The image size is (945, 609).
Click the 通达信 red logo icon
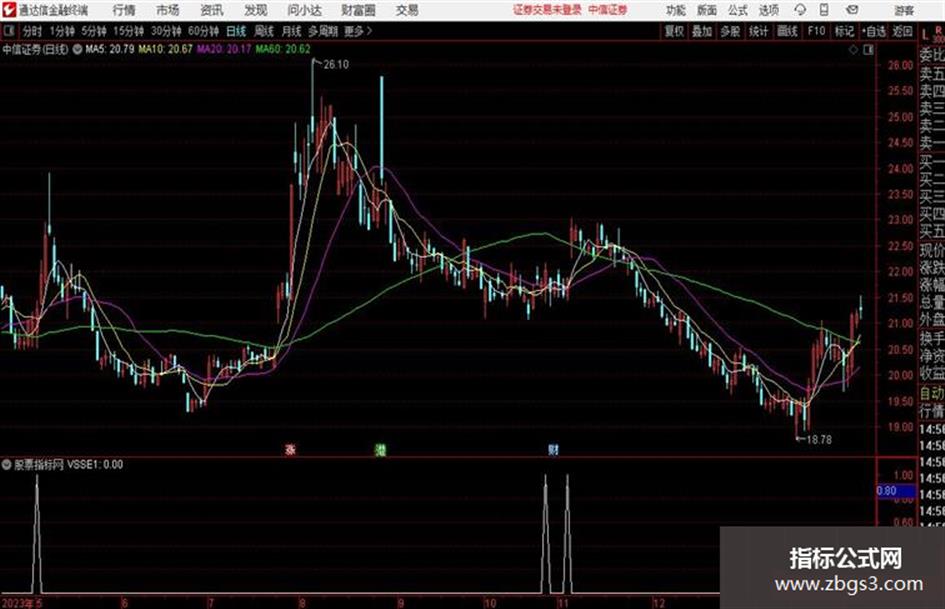coord(9,10)
